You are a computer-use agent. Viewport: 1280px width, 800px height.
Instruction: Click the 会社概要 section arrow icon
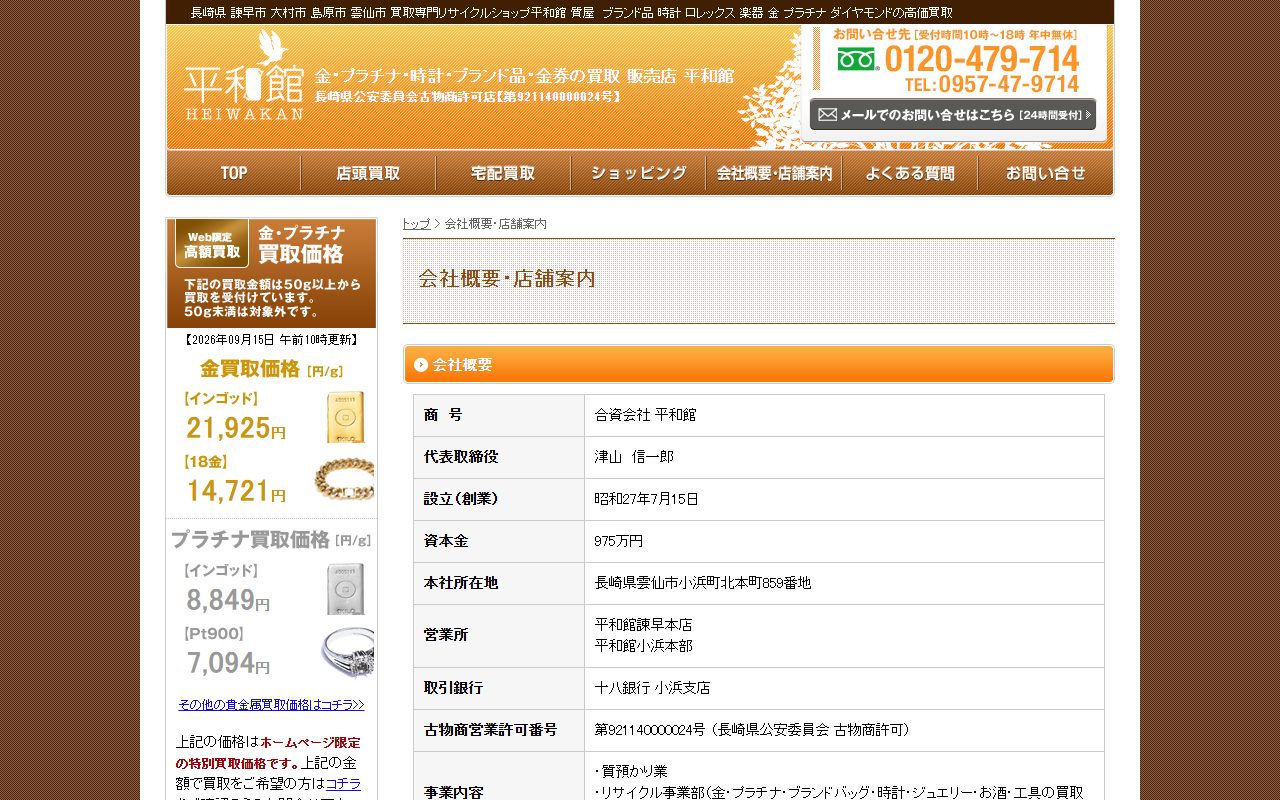click(x=421, y=365)
